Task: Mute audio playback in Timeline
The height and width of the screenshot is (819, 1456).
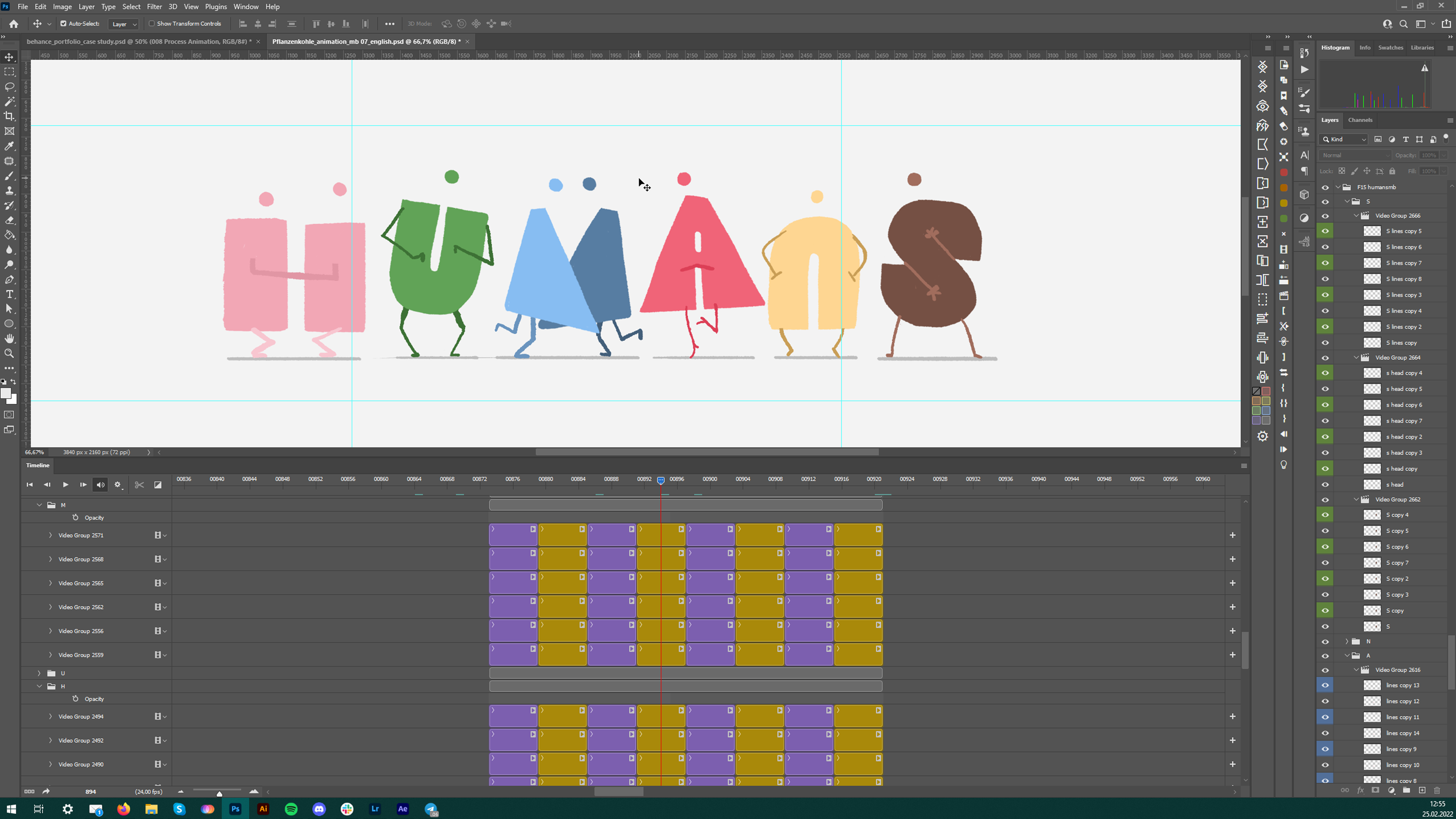Action: 100,485
